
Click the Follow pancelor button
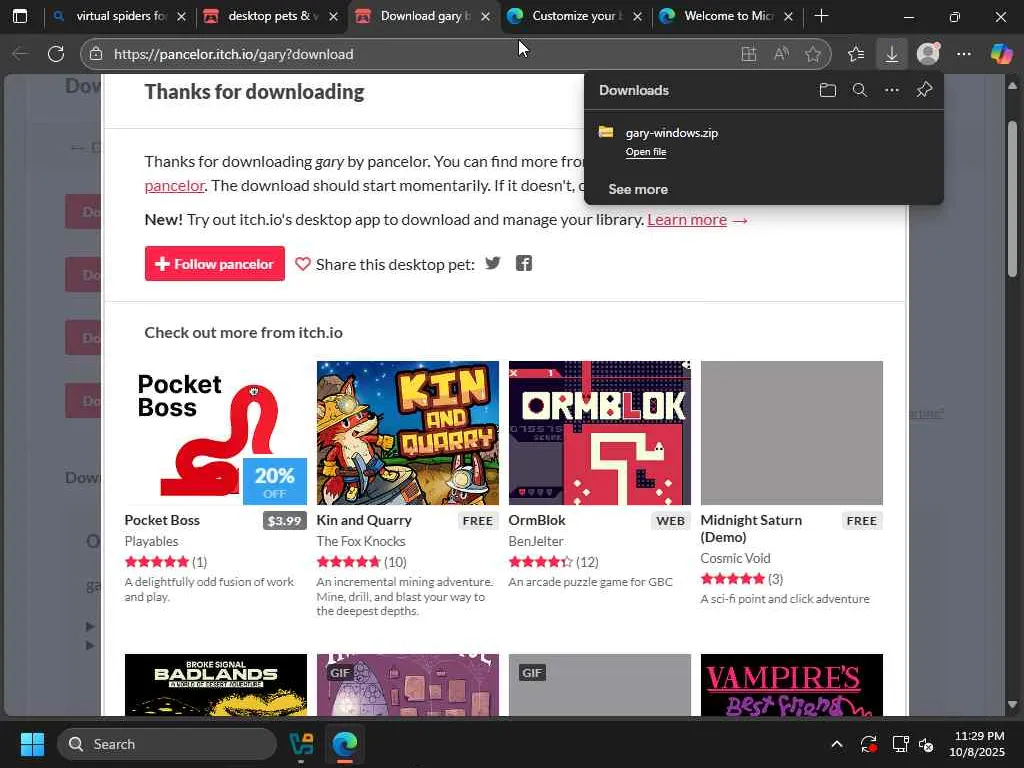pos(215,264)
